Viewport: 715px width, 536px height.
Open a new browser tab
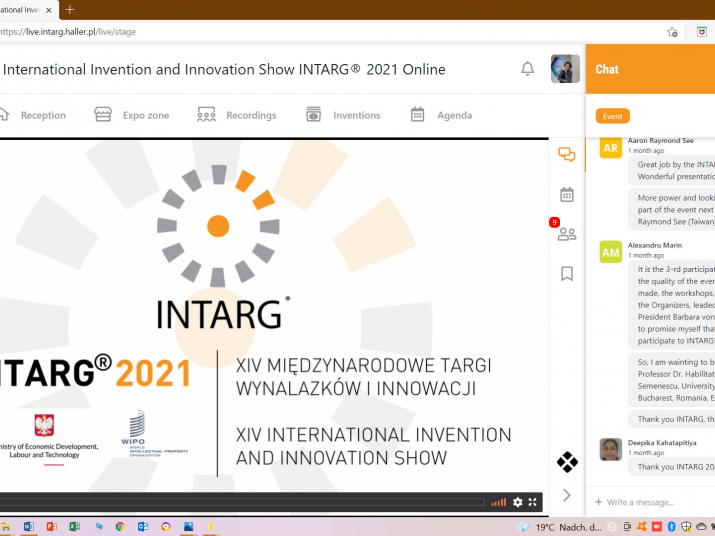tap(70, 9)
